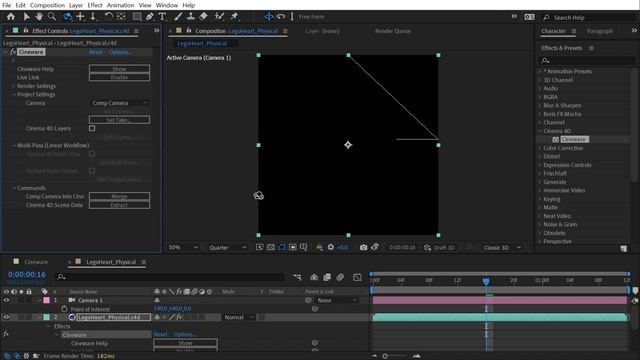Screen dimensions: 640x360
Task: Select the Rectangle shape tool
Action: (137, 16)
